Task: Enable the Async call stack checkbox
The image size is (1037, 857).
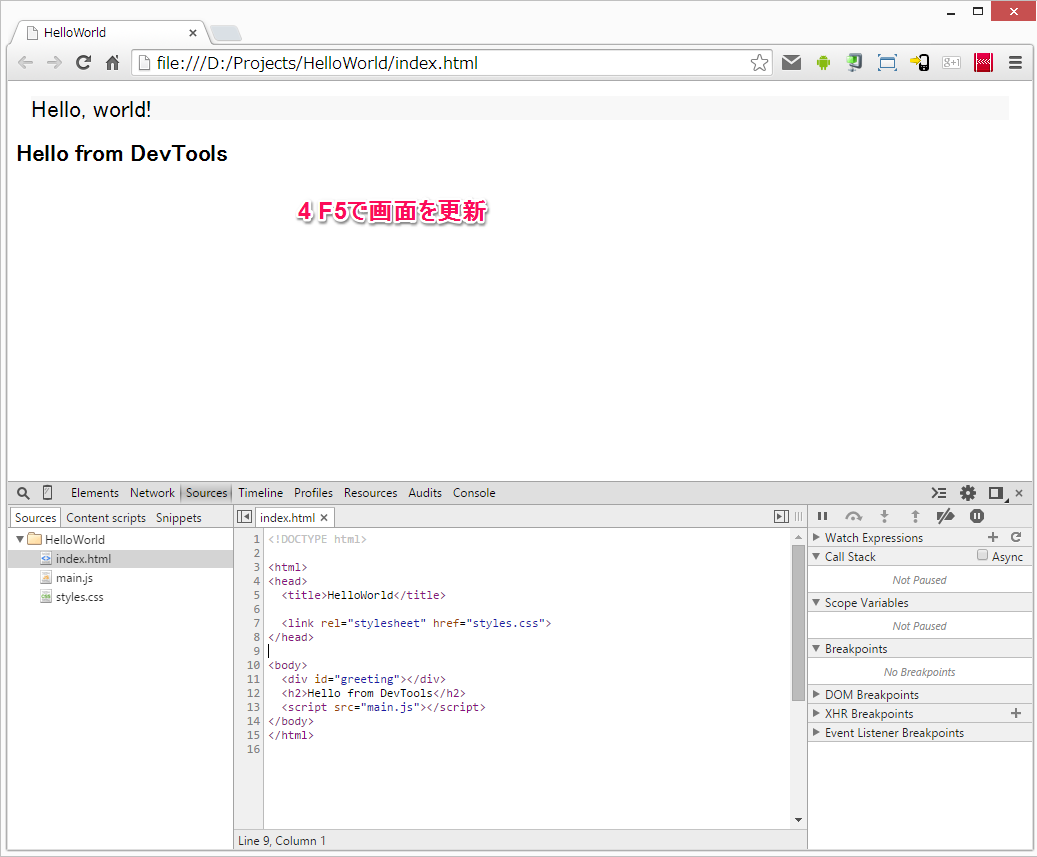Action: pos(982,556)
